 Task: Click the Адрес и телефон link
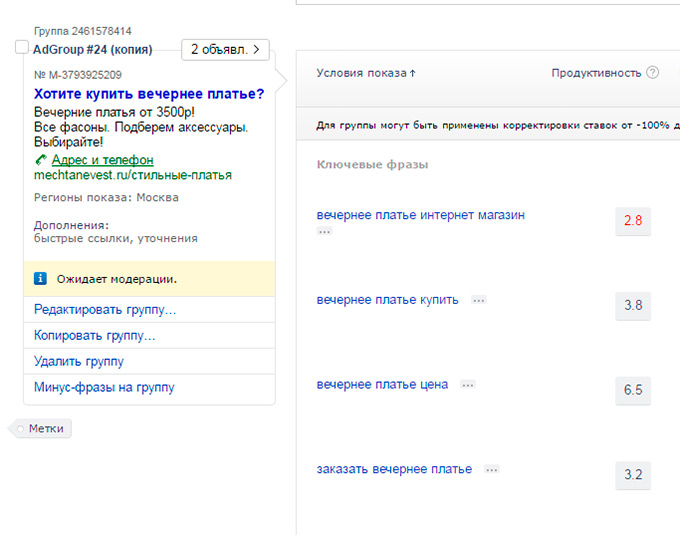pos(102,160)
